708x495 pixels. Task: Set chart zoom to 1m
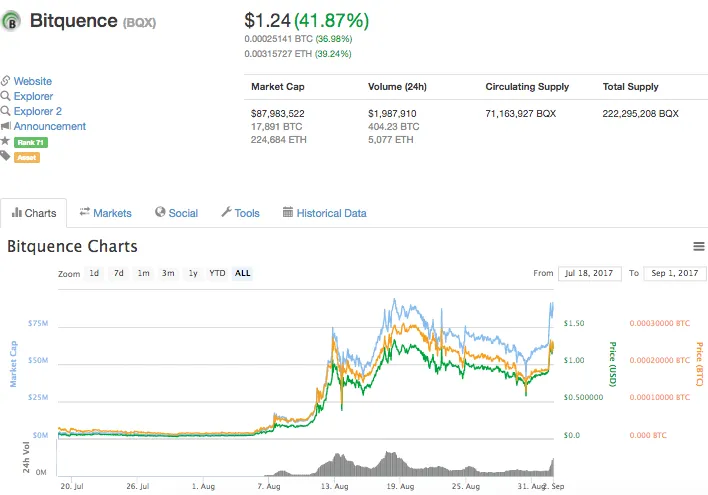[144, 273]
